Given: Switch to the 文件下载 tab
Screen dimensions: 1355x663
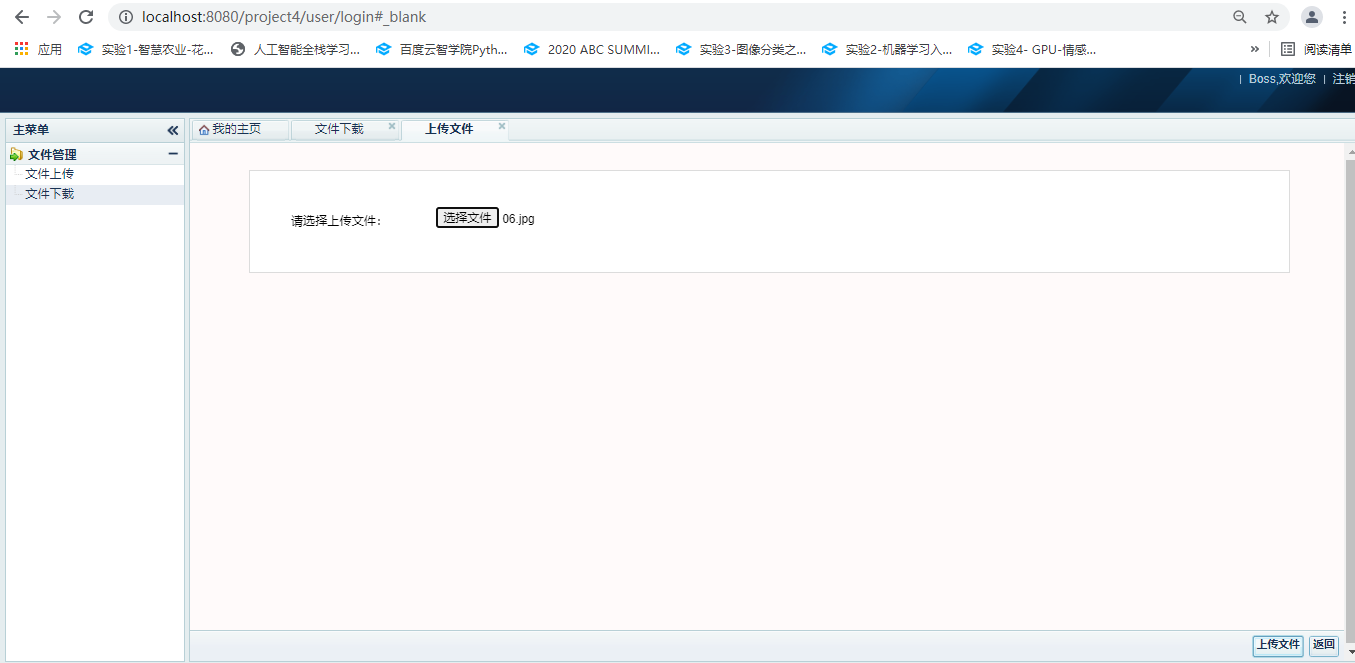Looking at the screenshot, I should [339, 129].
